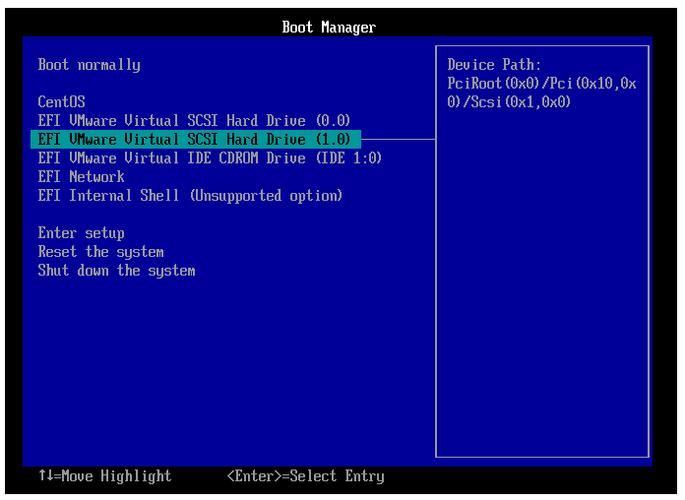The width and height of the screenshot is (685, 500).
Task: Open EFI Internal Shell (Unsupported option)
Action: coord(190,196)
